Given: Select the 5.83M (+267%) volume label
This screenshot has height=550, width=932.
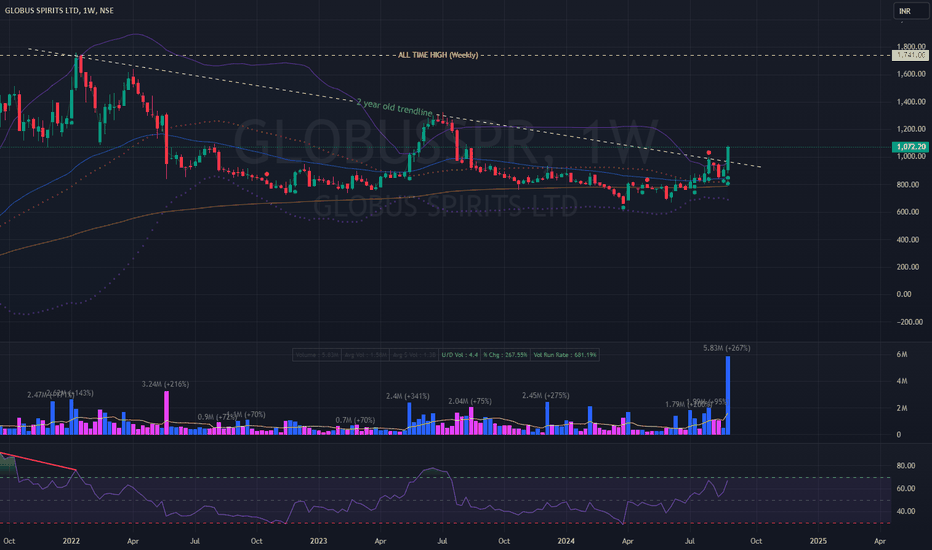Looking at the screenshot, I should [x=726, y=348].
